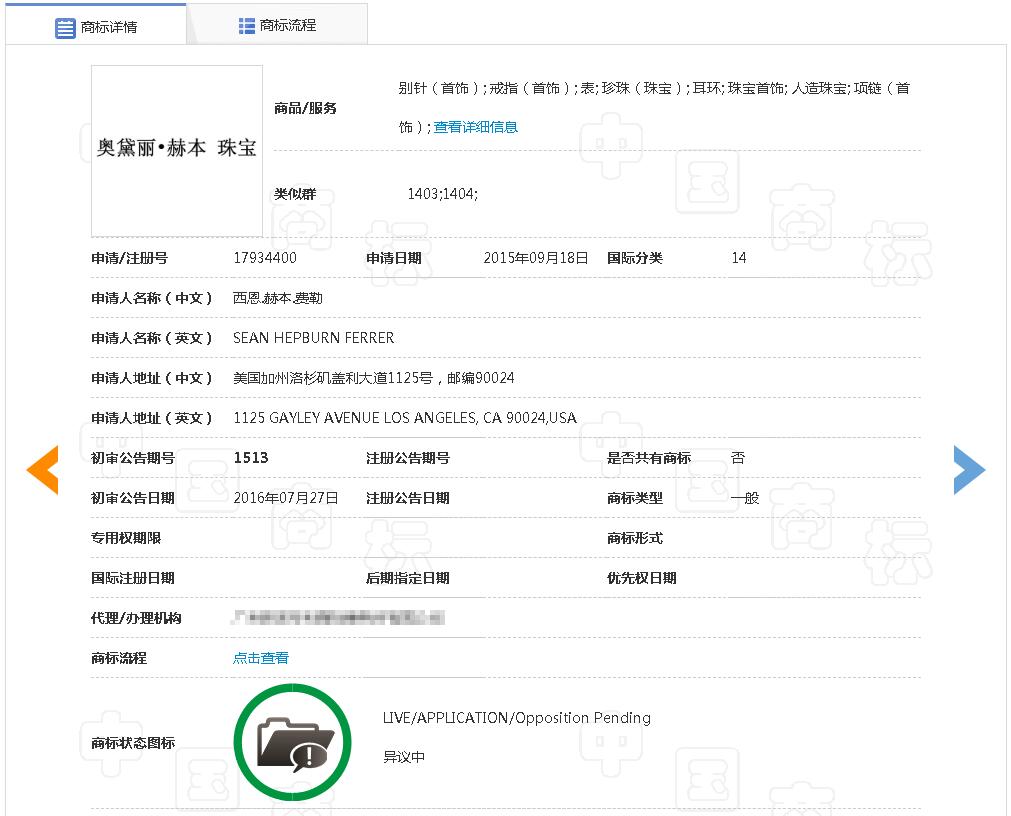The image size is (1011, 816).
Task: Click the 申请人地址（英文） label
Action: point(152,418)
